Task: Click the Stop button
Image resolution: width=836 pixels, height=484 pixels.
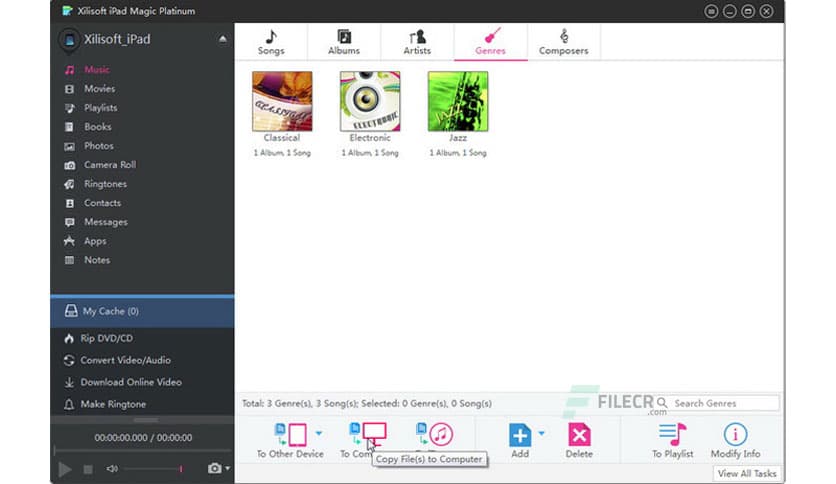Action: tap(88, 470)
